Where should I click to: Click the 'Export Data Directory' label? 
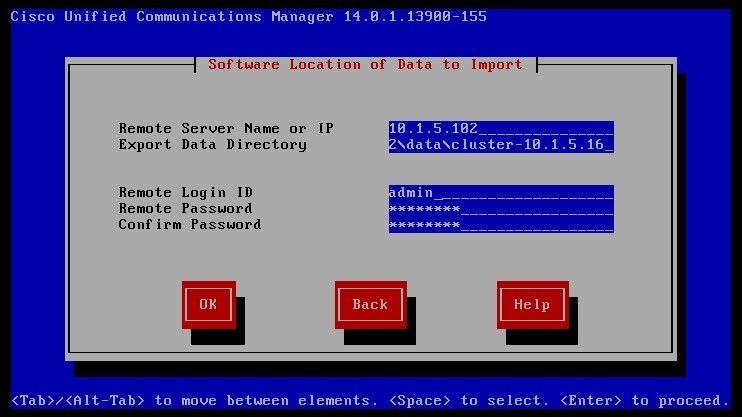[x=212, y=144]
